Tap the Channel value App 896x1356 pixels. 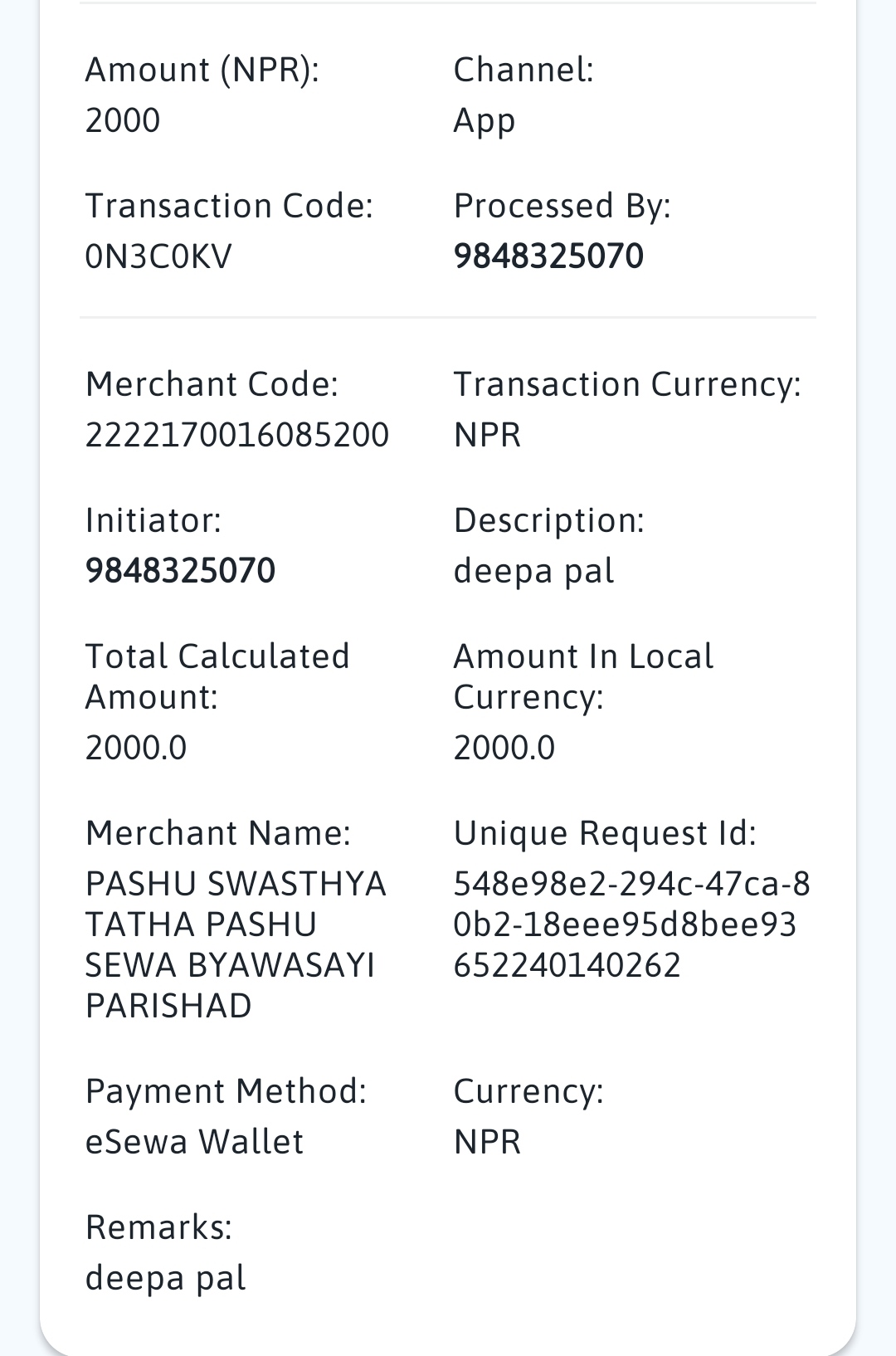tap(485, 121)
